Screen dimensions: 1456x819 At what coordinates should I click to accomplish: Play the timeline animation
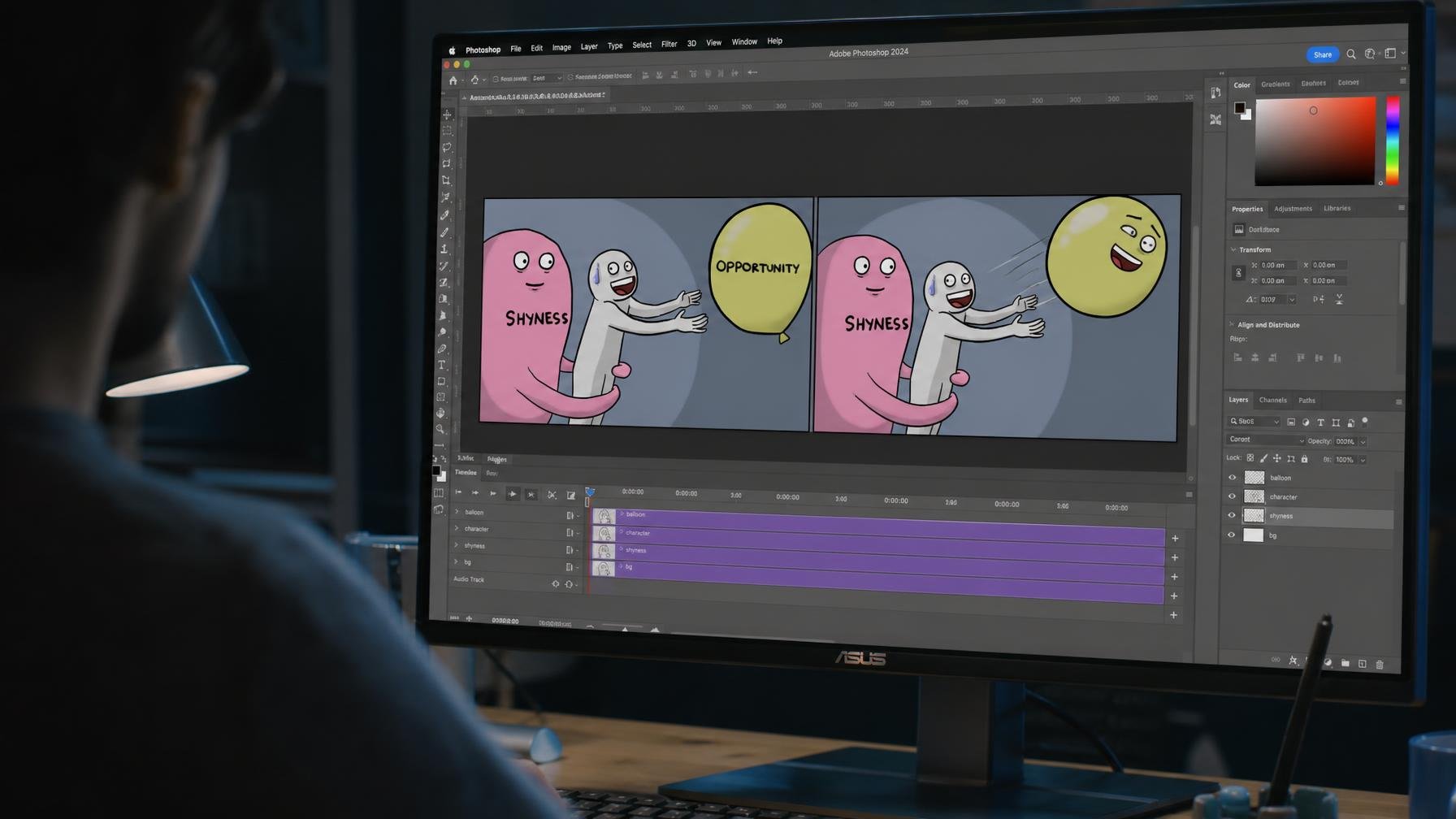(493, 493)
